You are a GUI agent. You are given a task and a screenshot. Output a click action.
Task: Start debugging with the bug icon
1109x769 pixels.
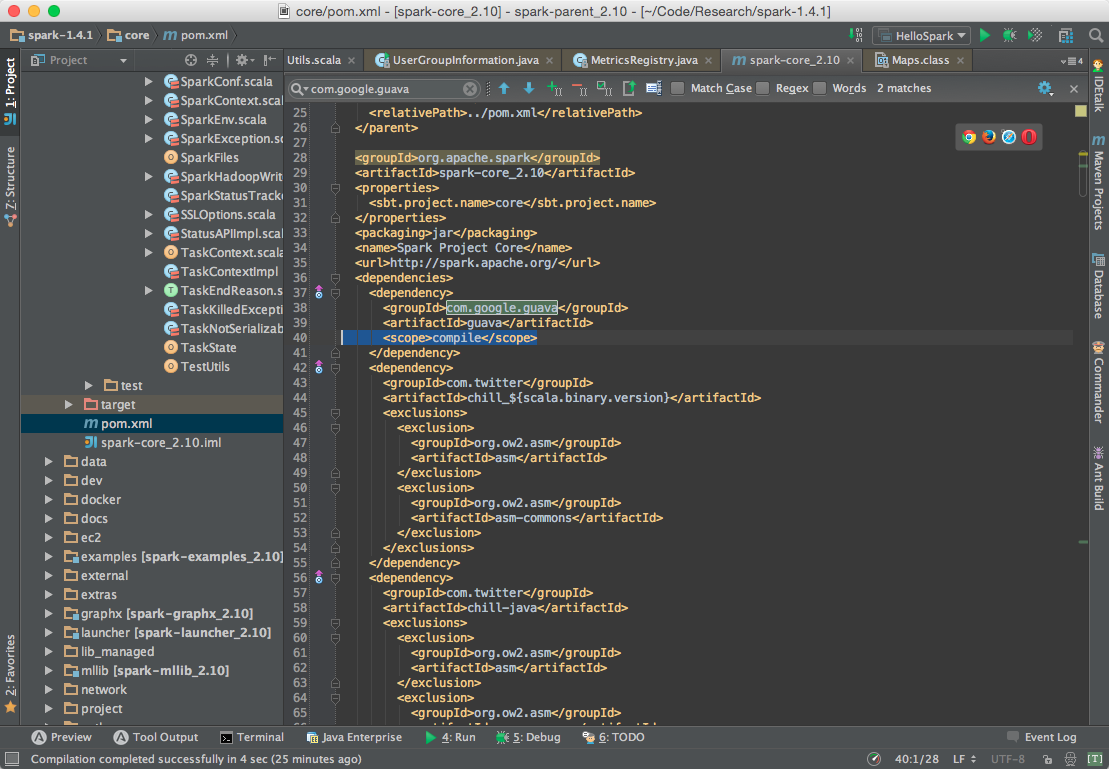(1009, 35)
